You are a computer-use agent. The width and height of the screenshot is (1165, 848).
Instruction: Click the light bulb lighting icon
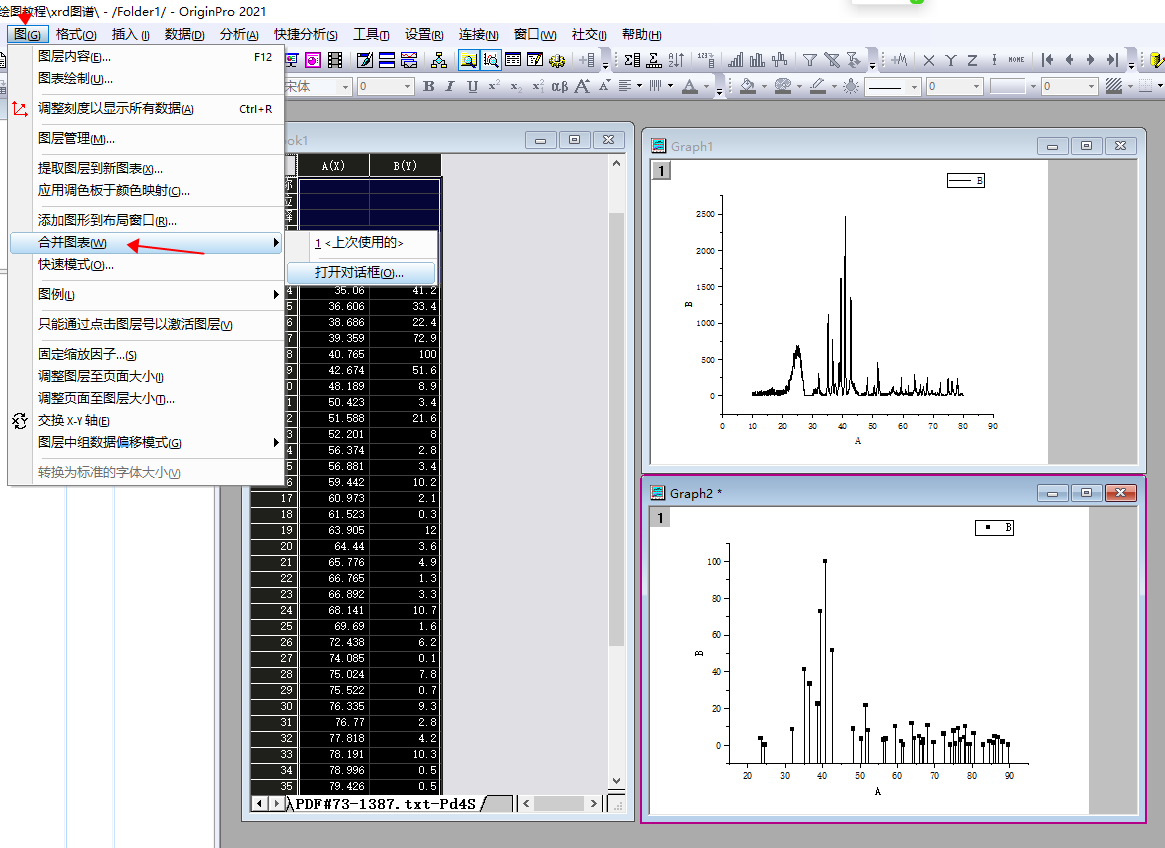pyautogui.click(x=851, y=86)
